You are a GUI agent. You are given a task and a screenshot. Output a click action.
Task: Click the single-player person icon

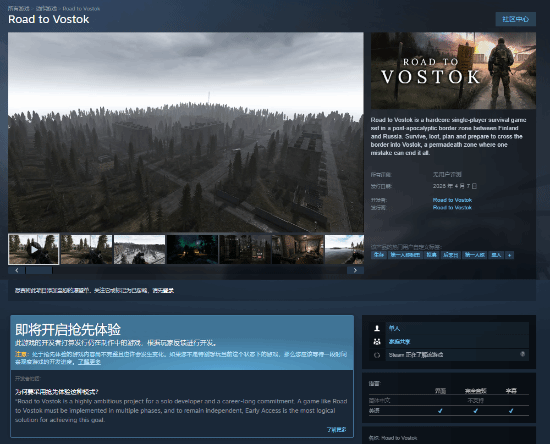[377, 328]
